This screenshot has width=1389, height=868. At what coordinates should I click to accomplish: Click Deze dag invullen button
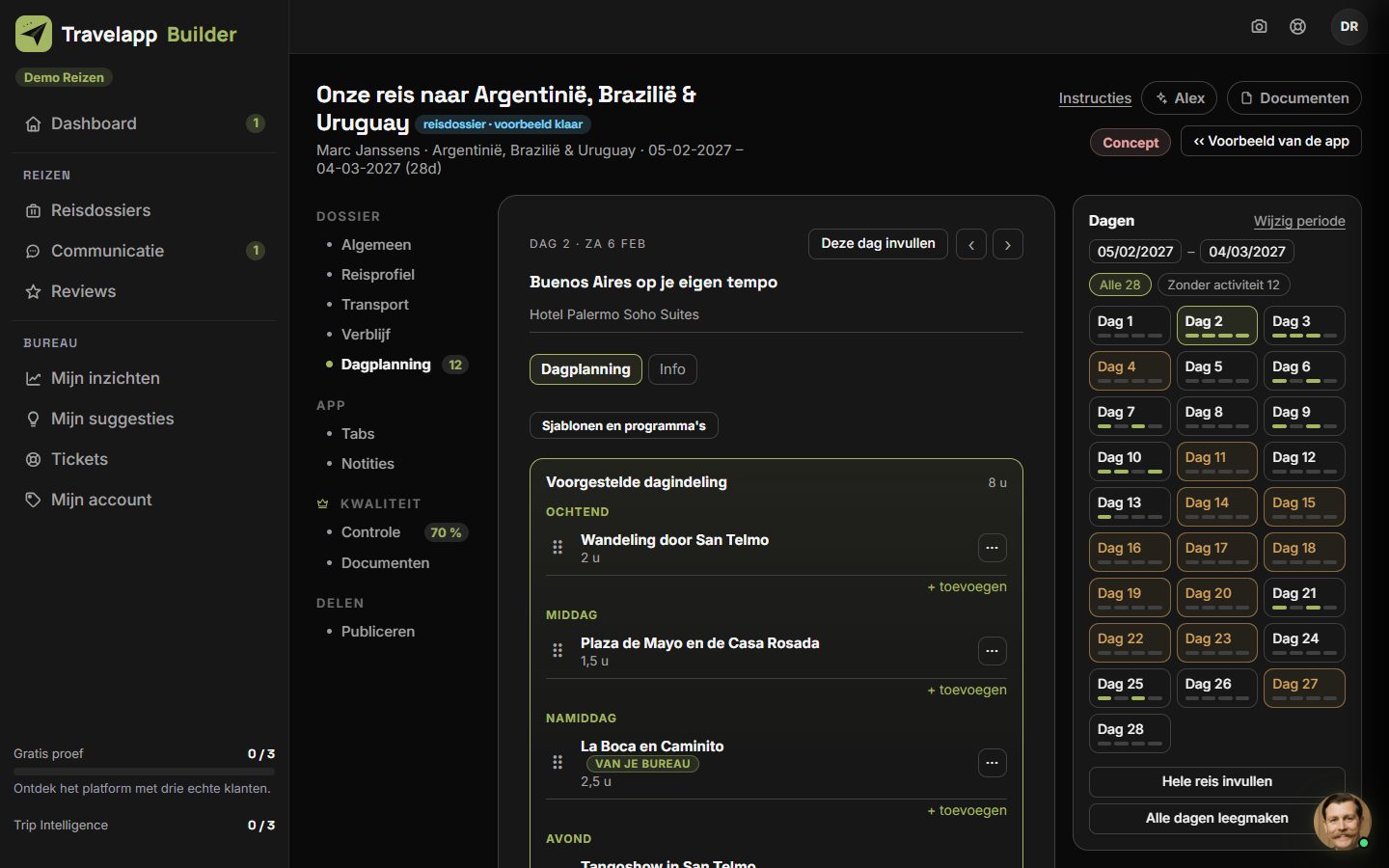coord(878,244)
